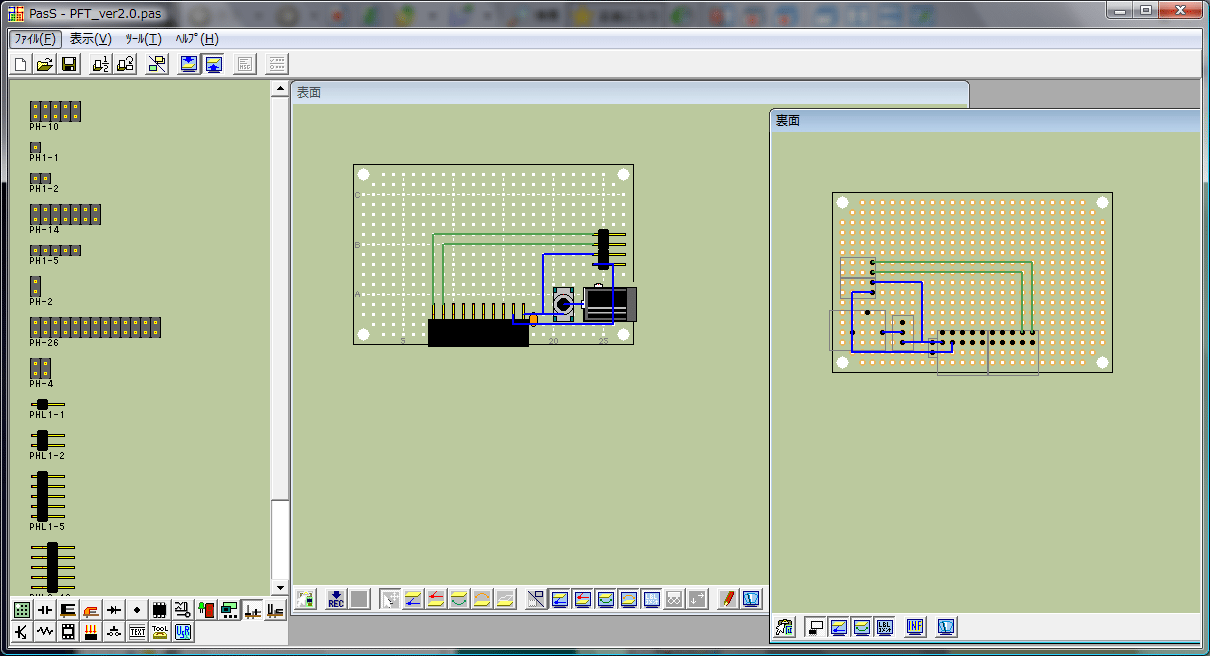Select the capacitor parts category icon

click(x=45, y=609)
